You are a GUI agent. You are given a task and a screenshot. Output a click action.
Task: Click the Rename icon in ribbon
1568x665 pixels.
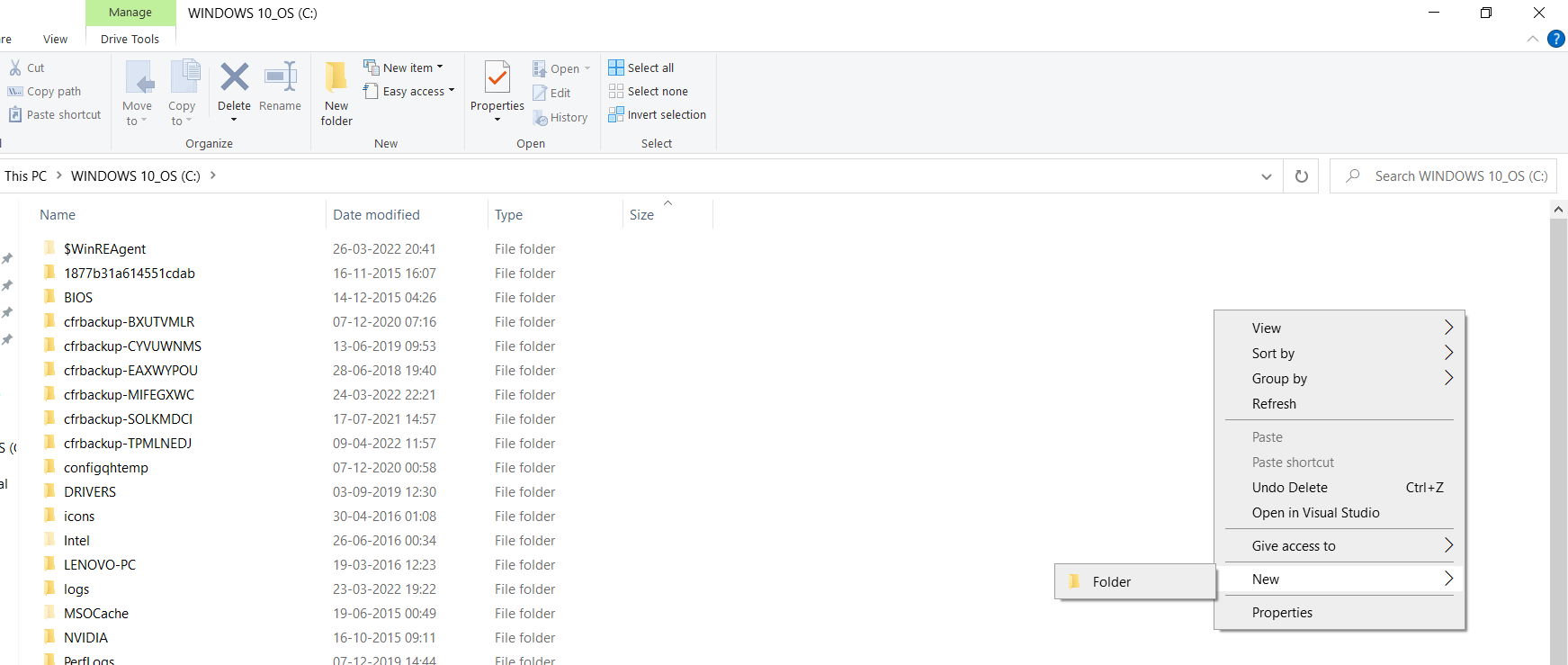click(280, 78)
